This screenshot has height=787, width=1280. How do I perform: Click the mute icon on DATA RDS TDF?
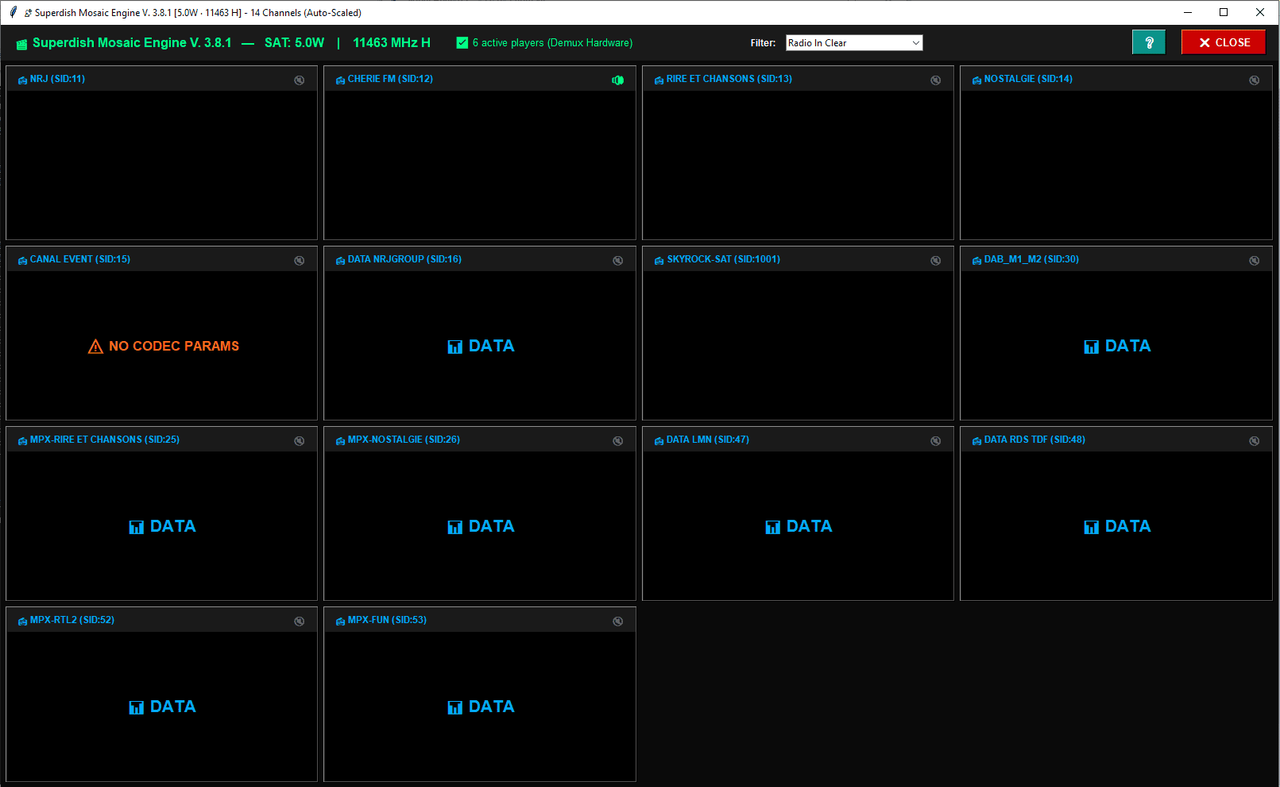pyautogui.click(x=1254, y=441)
